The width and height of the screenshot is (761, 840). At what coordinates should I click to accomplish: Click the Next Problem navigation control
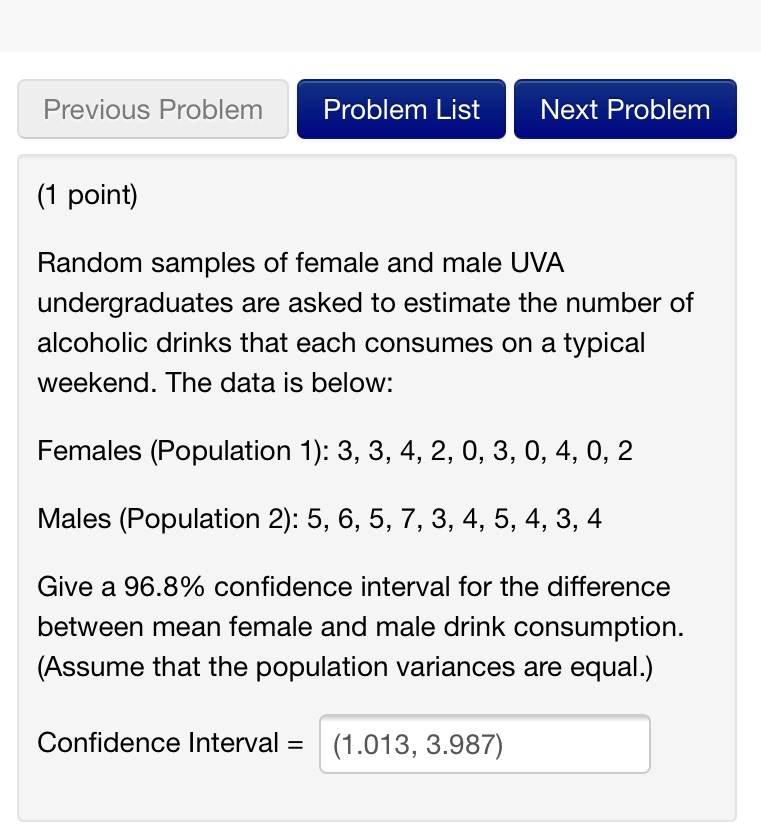tap(625, 109)
